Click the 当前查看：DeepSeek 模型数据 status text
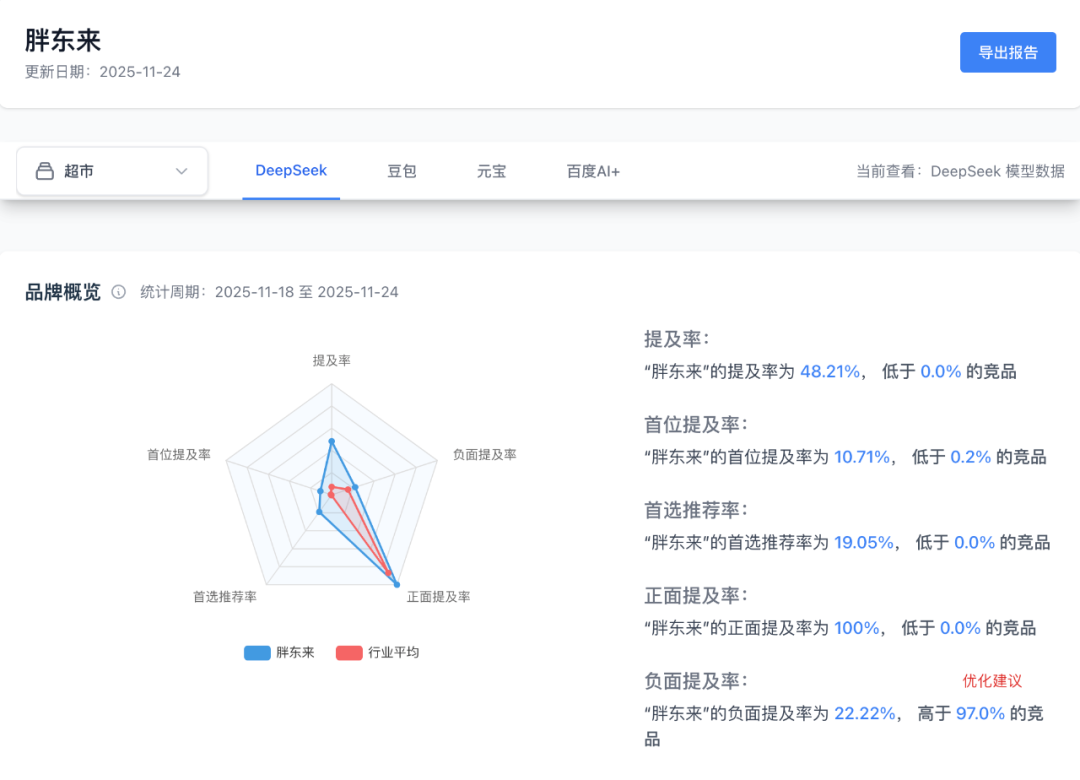1080x780 pixels. click(960, 171)
